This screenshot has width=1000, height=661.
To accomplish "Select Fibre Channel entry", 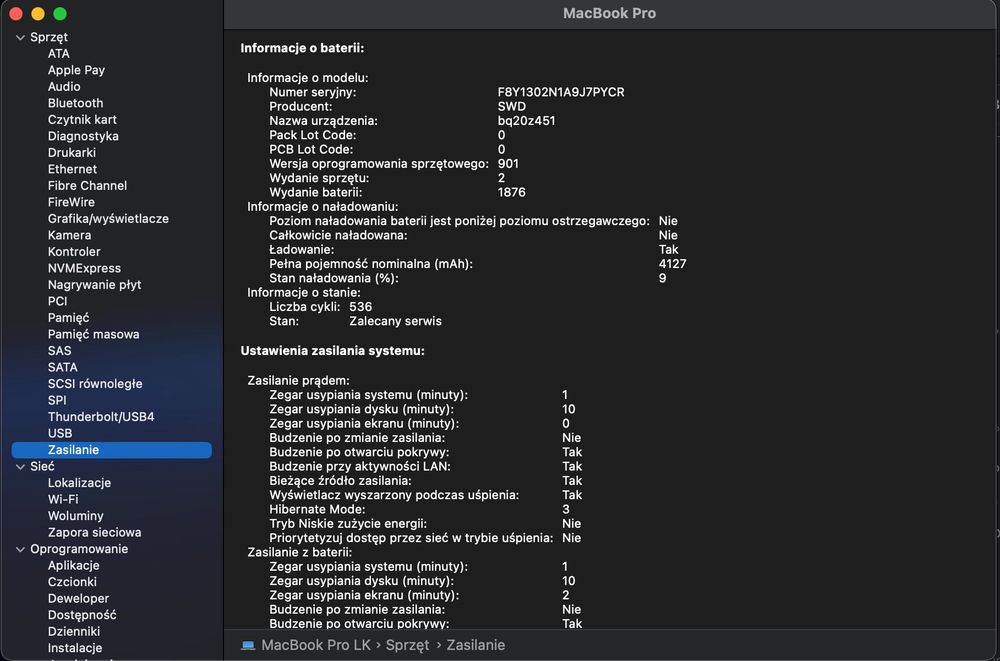I will [87, 186].
